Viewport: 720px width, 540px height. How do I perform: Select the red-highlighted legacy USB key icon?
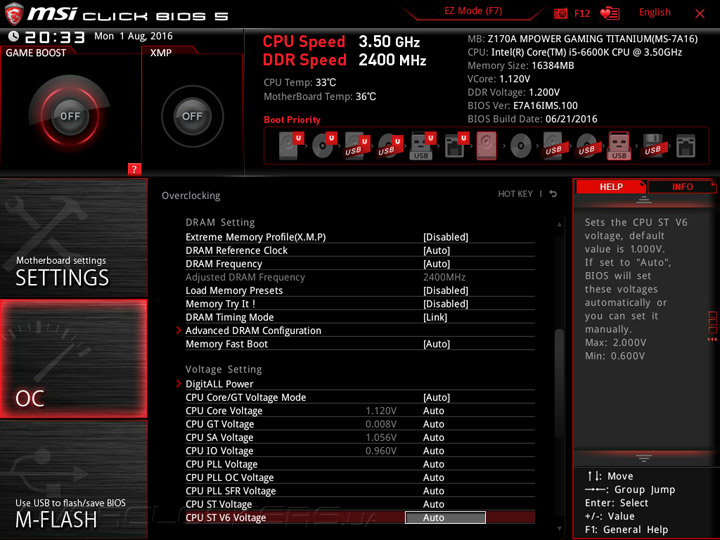pyautogui.click(x=619, y=146)
